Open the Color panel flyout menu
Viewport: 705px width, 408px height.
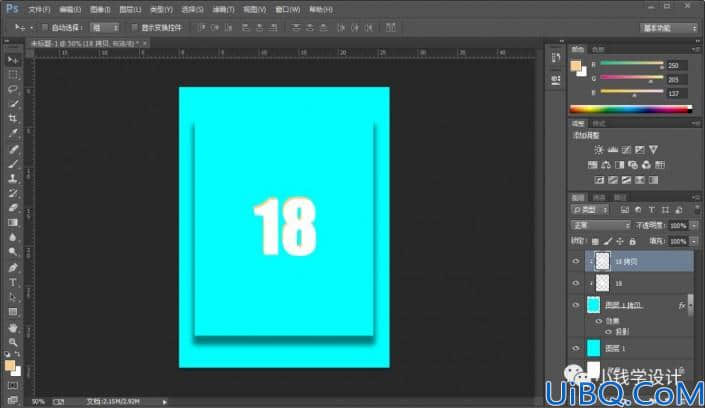click(x=696, y=49)
